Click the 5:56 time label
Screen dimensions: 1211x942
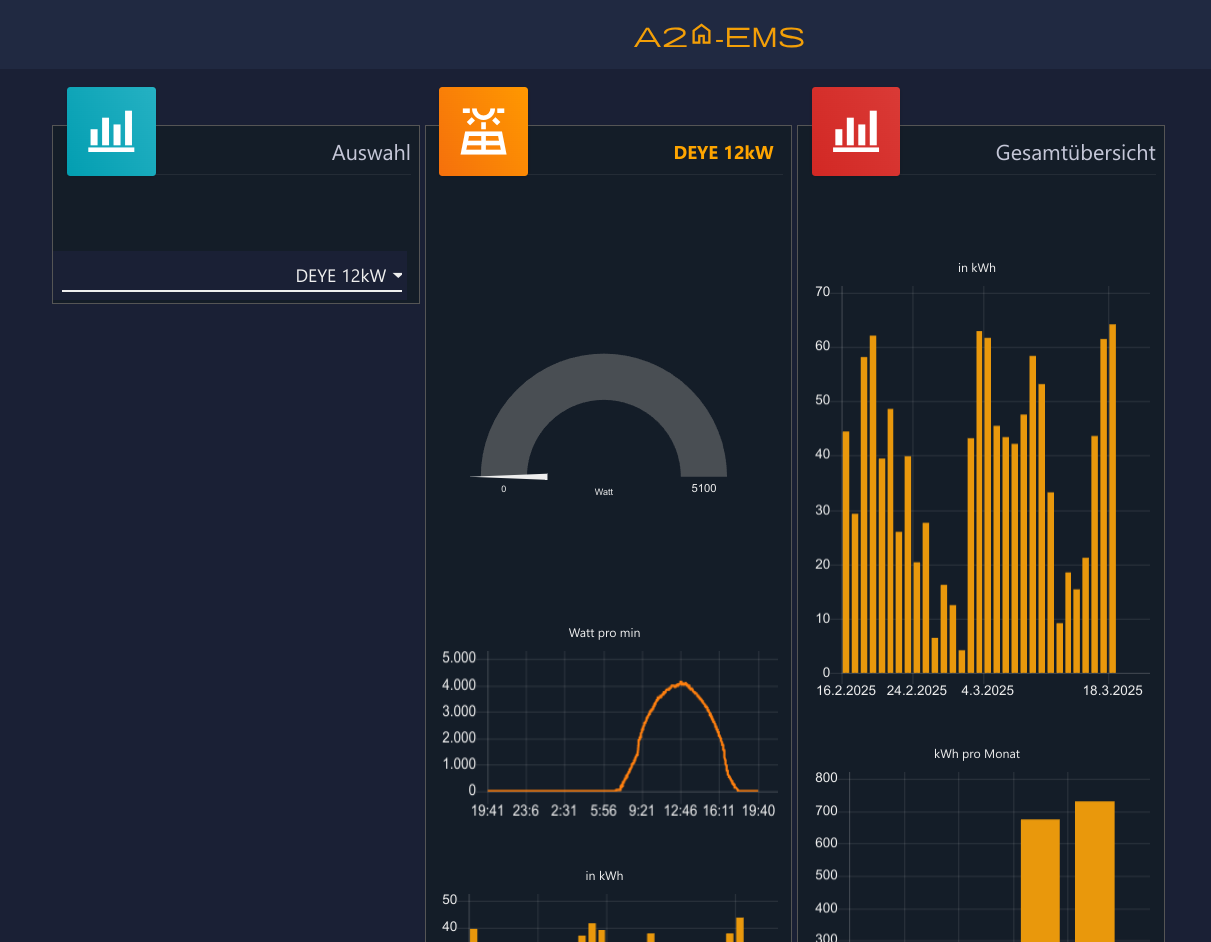[603, 811]
